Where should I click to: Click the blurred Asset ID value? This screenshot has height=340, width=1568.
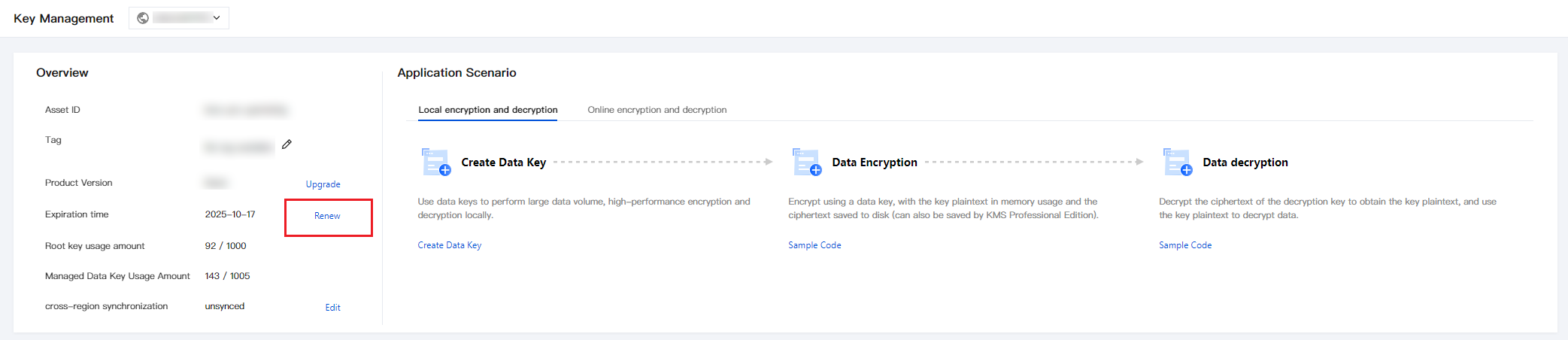click(245, 111)
